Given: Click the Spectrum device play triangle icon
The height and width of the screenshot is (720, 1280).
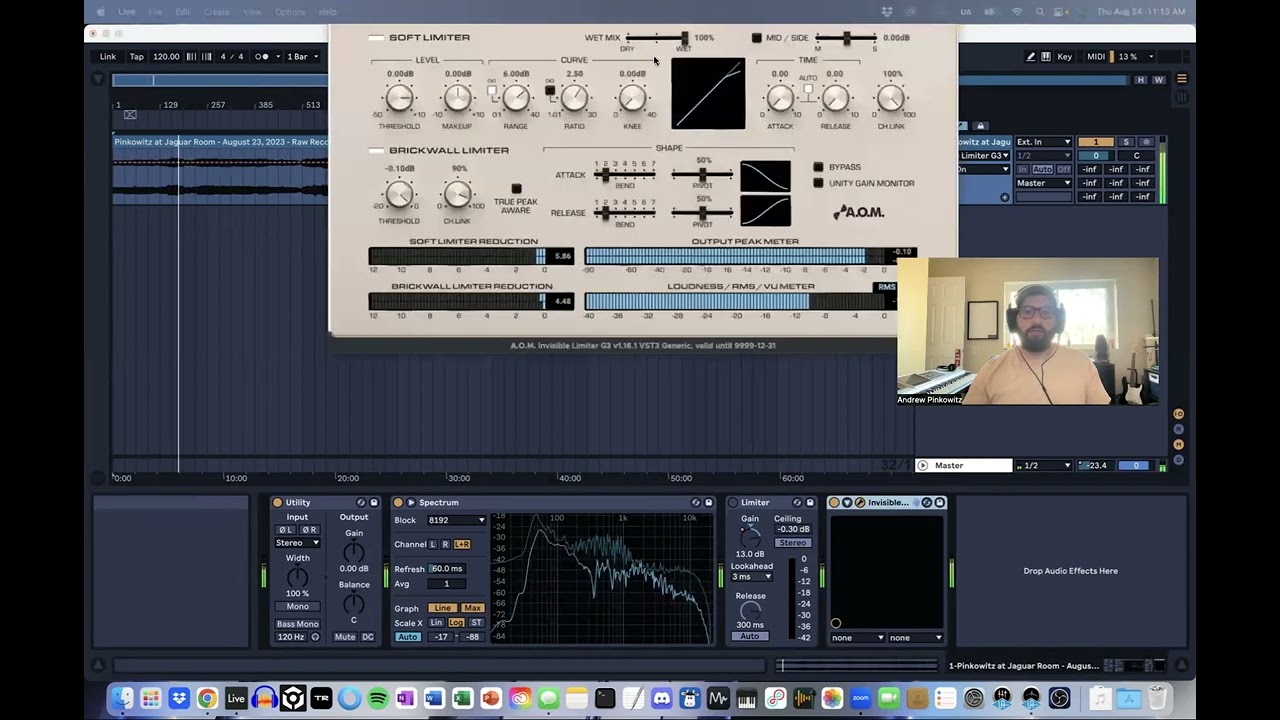Looking at the screenshot, I should [x=411, y=503].
